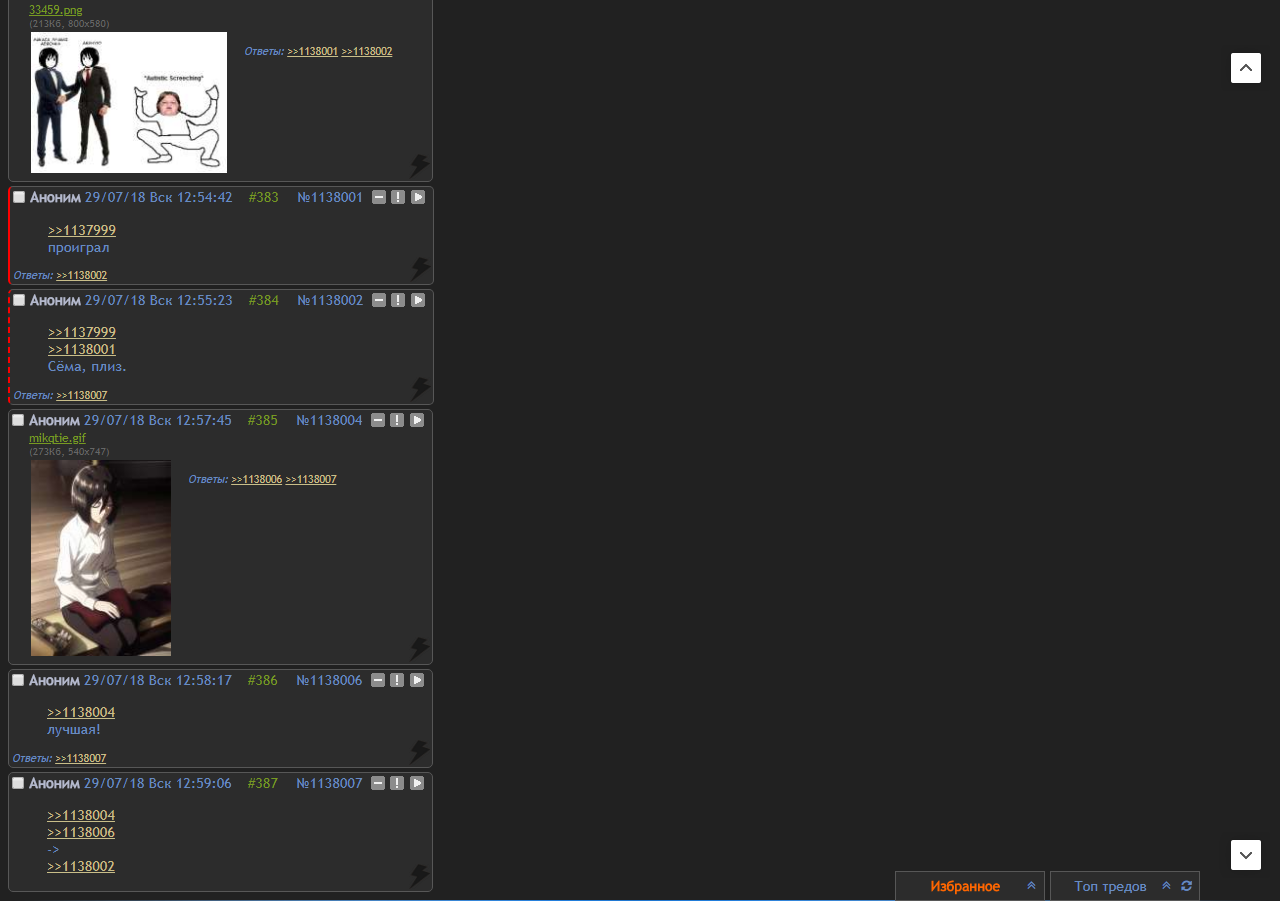Follow reply link >>1138007 under post #386
Image resolution: width=1280 pixels, height=901 pixels.
(x=81, y=759)
